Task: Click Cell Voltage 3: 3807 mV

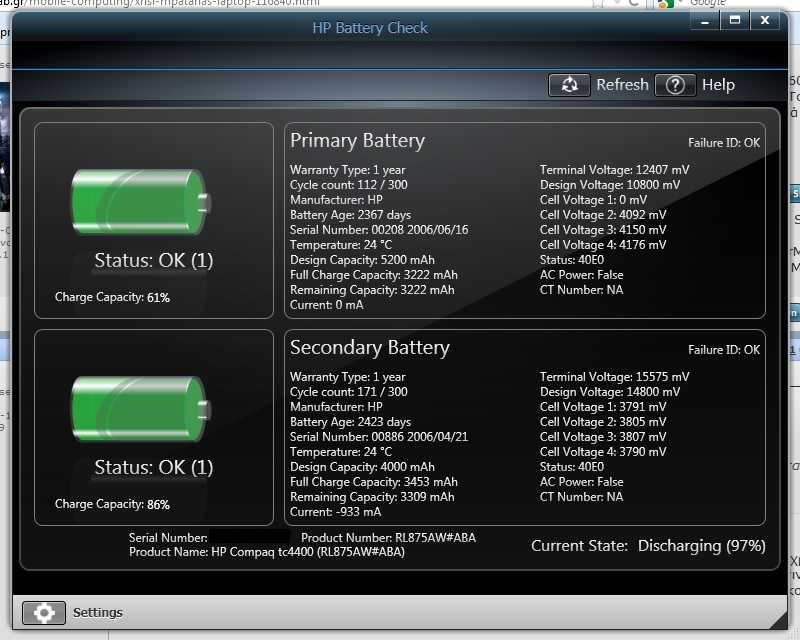Action: [x=603, y=437]
